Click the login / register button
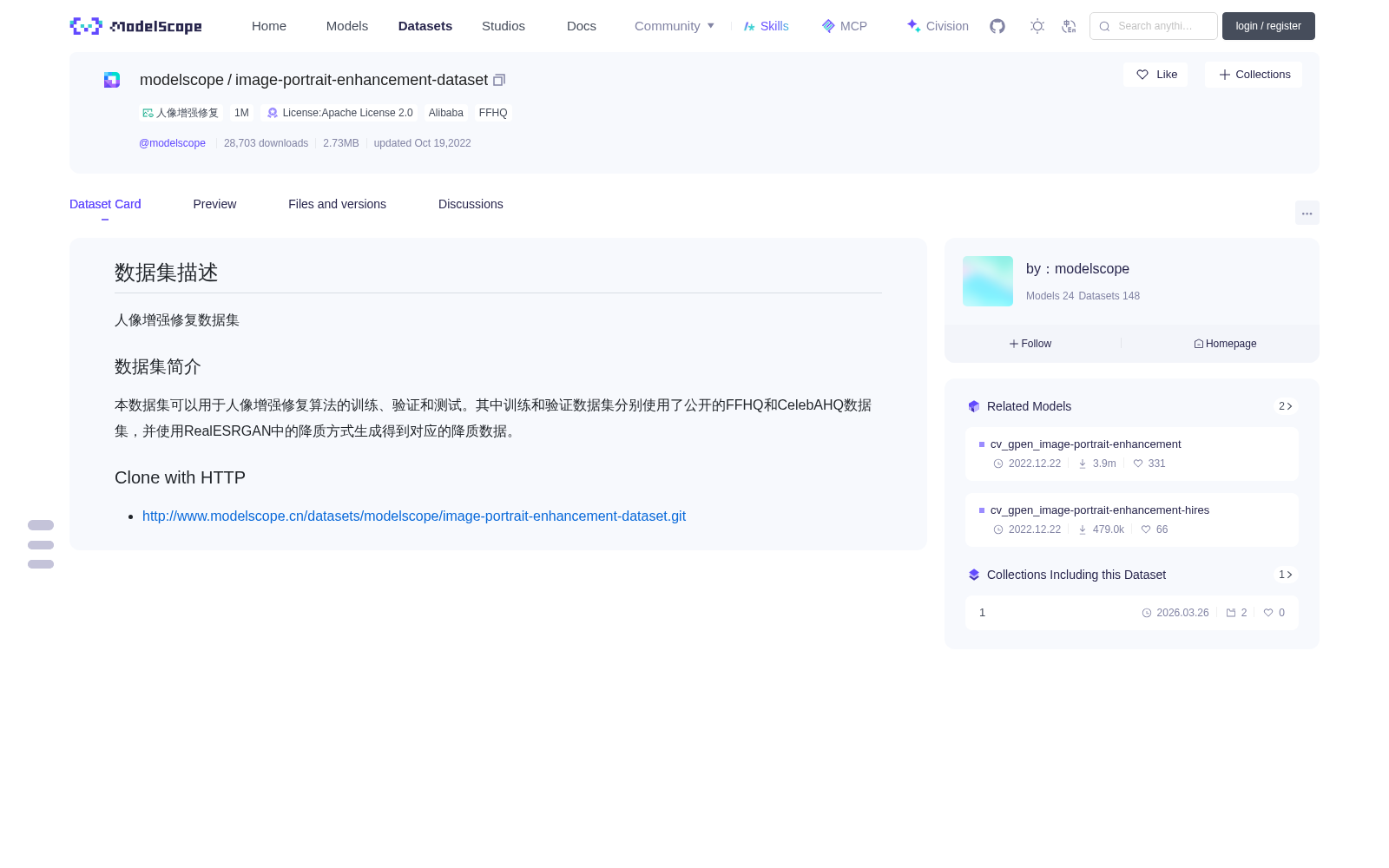 (x=1268, y=26)
